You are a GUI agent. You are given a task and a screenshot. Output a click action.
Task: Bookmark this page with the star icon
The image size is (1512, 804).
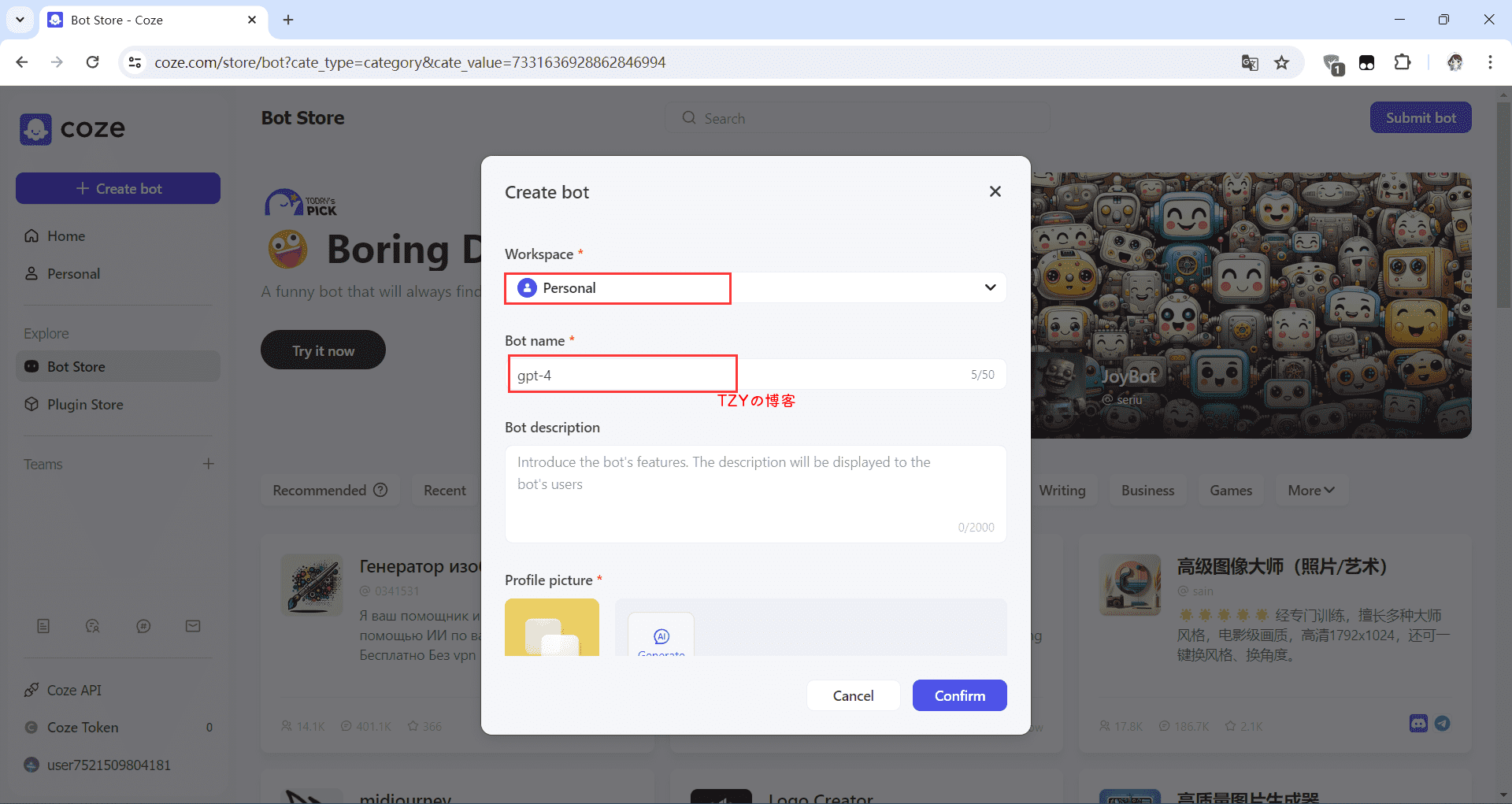coord(1282,62)
